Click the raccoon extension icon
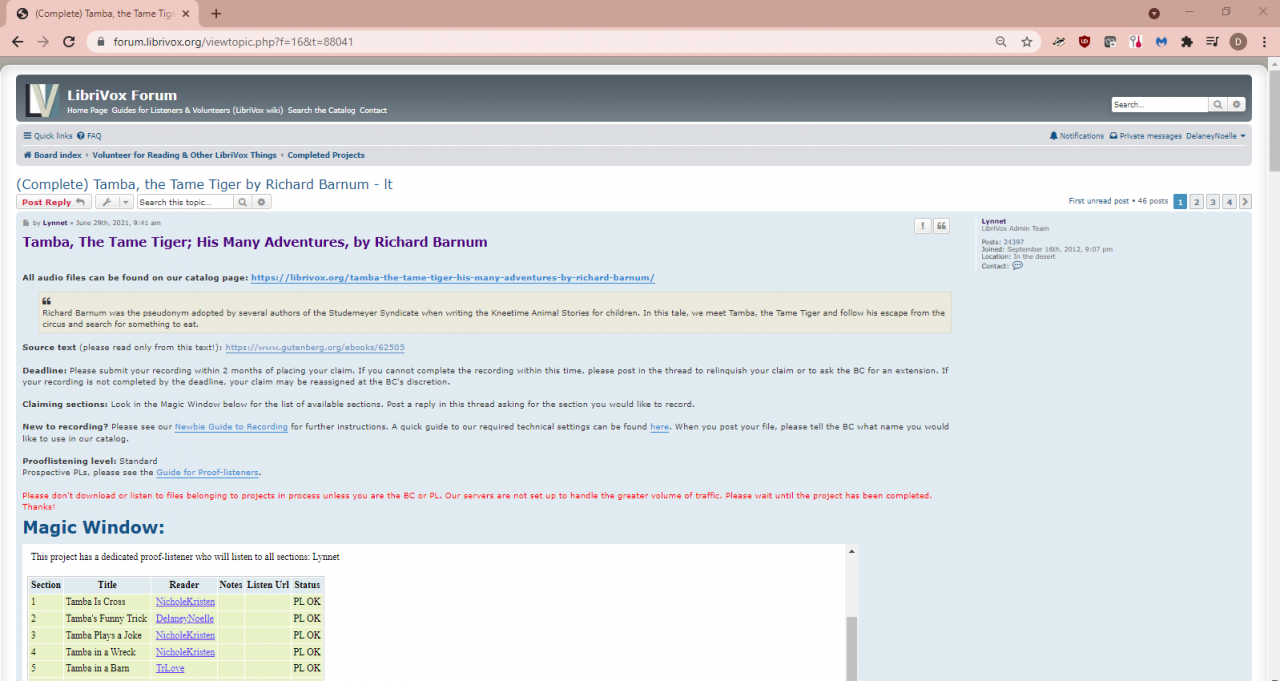The height and width of the screenshot is (681, 1280). click(x=1059, y=42)
